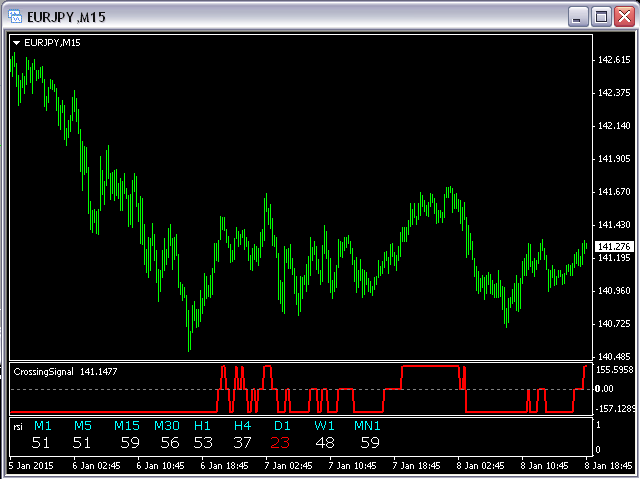640x480 pixels.
Task: Expand the EURJPY,M15 chart triangle menu
Action: pyautogui.click(x=17, y=42)
